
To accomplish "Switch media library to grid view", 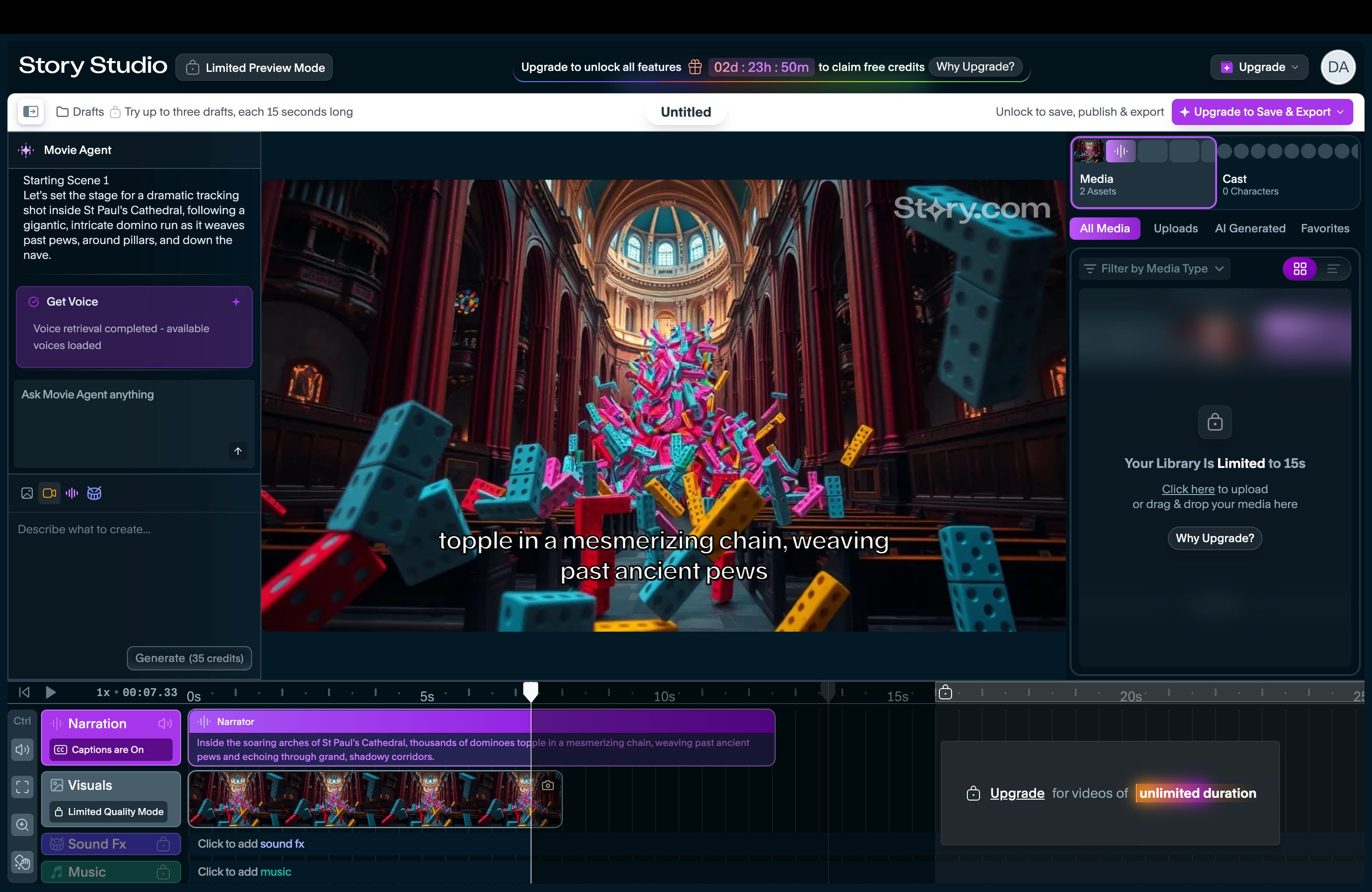I will 1299,269.
